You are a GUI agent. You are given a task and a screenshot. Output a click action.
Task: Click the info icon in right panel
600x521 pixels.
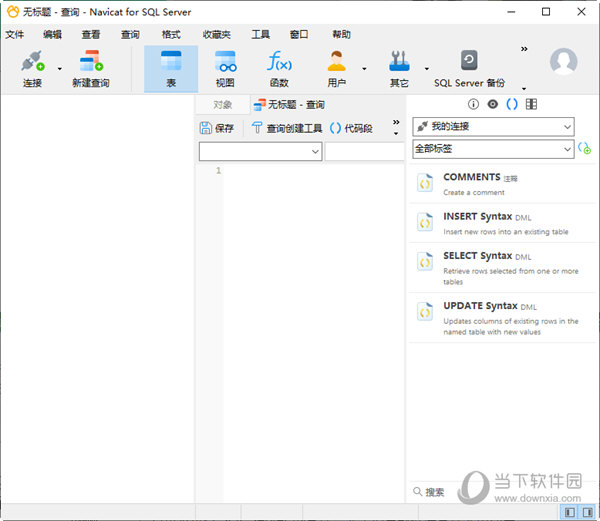click(x=474, y=104)
